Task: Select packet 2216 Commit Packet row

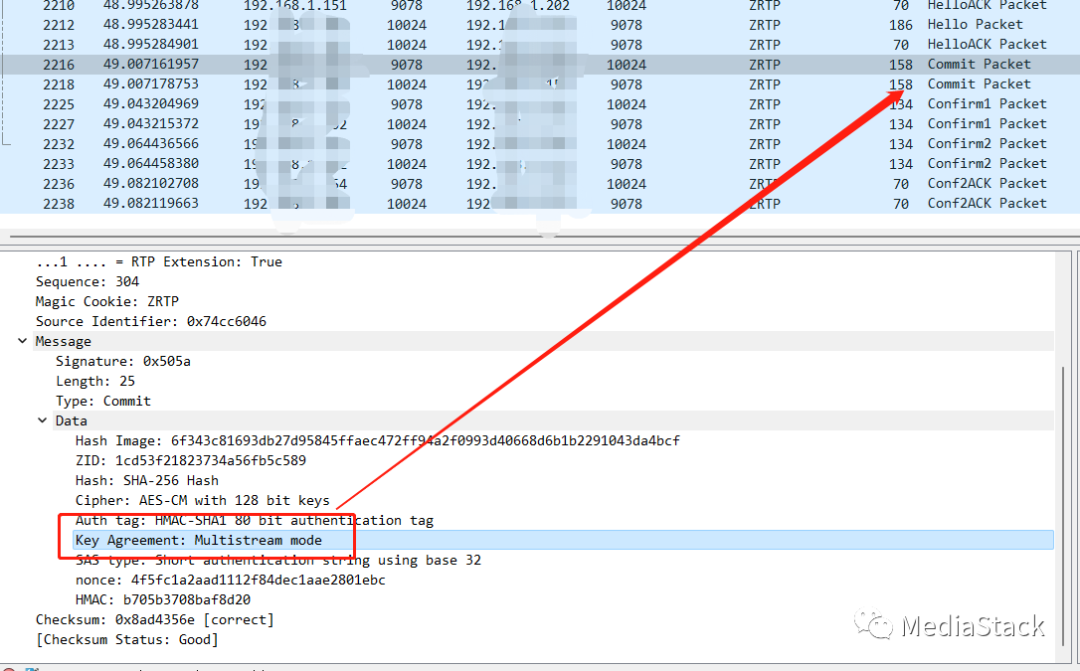Action: point(540,64)
